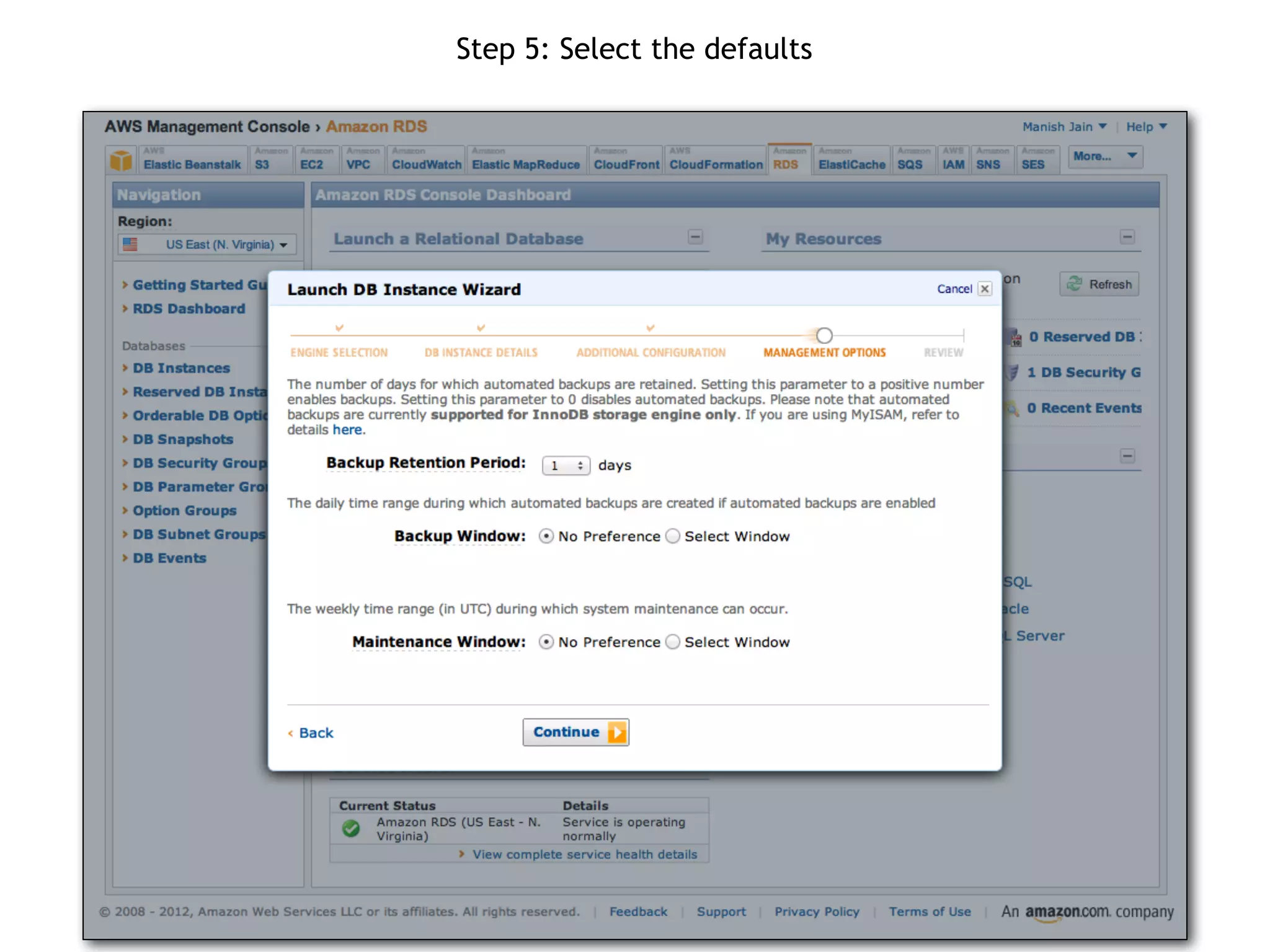Select the RDS service tab
This screenshot has width=1270, height=952.
789,159
